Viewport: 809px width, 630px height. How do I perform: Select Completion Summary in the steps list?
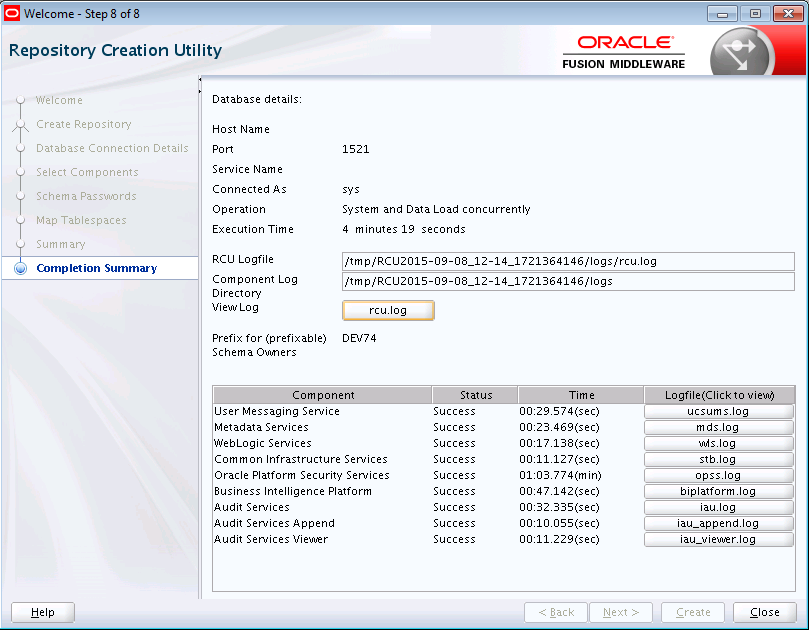(x=96, y=268)
